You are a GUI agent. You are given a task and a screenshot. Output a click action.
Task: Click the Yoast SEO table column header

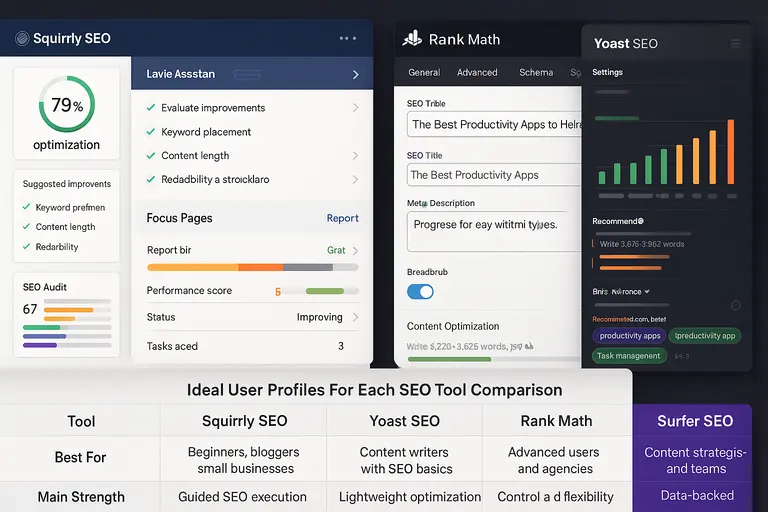point(405,421)
